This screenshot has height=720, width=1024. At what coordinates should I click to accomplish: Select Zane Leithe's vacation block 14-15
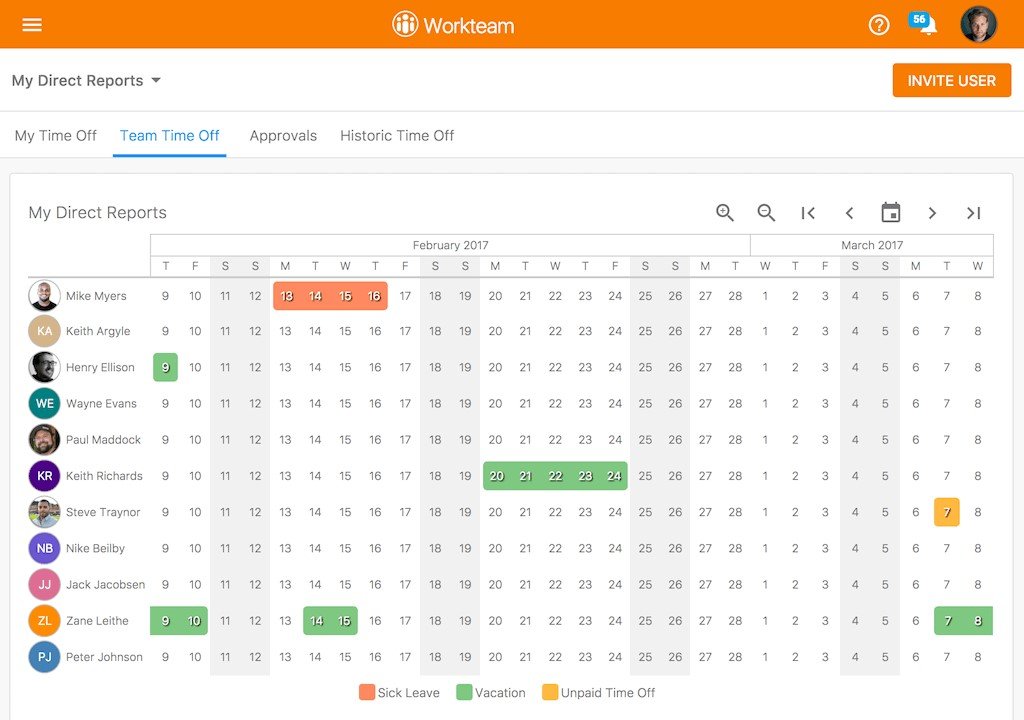click(330, 621)
